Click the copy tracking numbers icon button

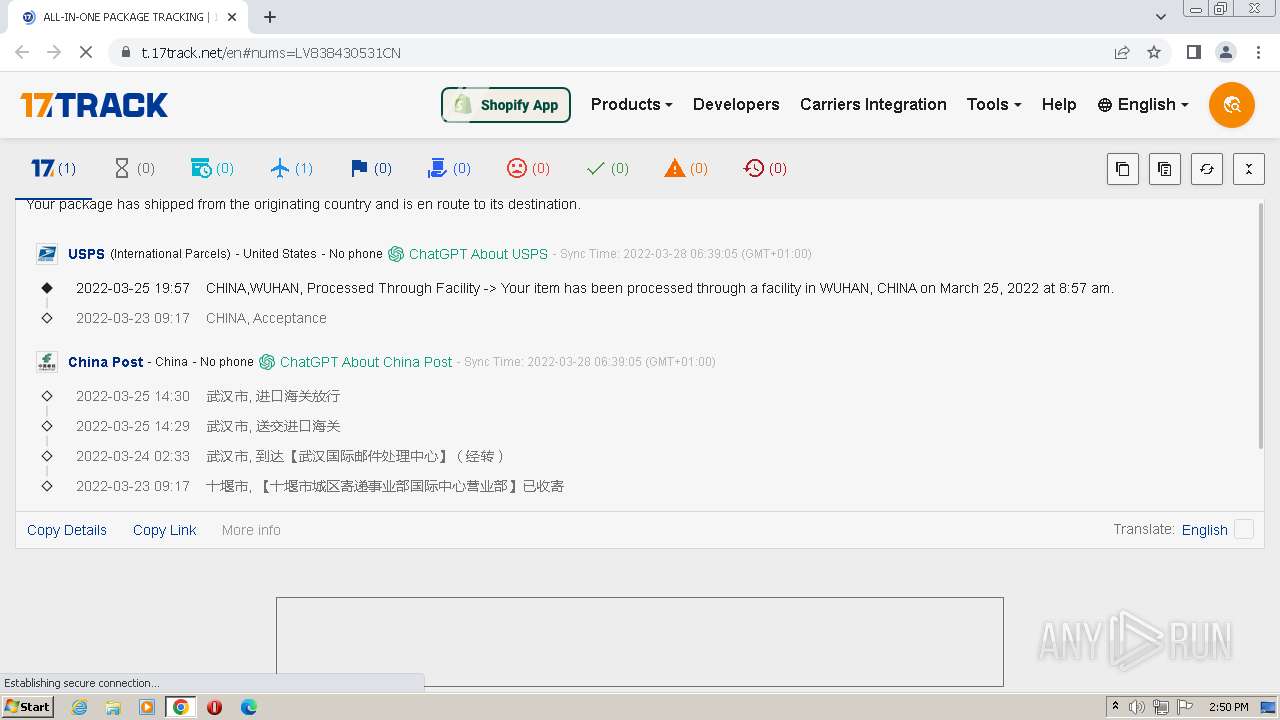(1123, 169)
